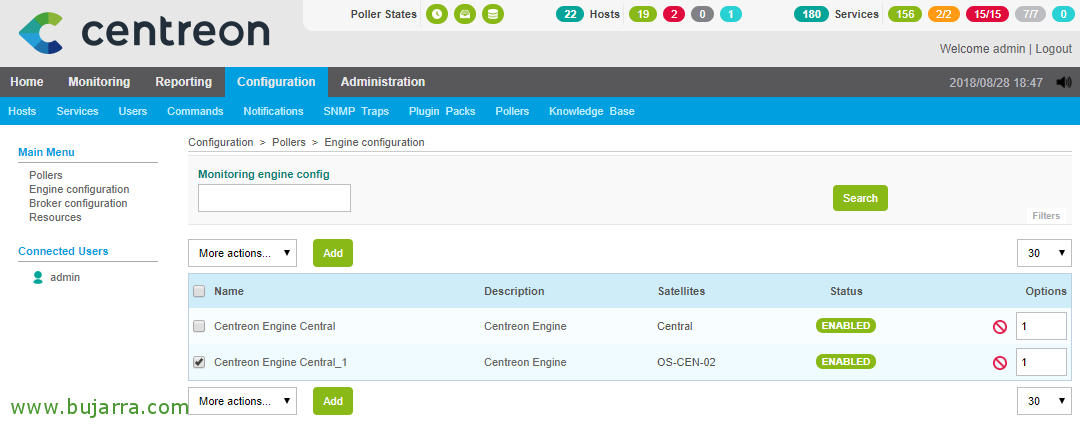Open the Configuration menu
1080x429 pixels.
tap(276, 82)
